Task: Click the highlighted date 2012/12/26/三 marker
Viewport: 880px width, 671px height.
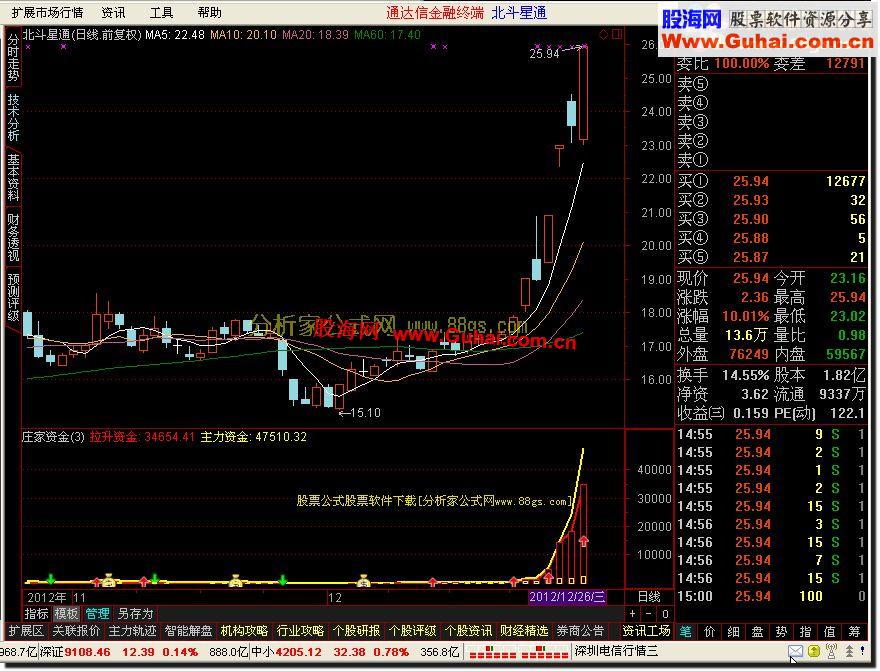Action: pos(567,596)
